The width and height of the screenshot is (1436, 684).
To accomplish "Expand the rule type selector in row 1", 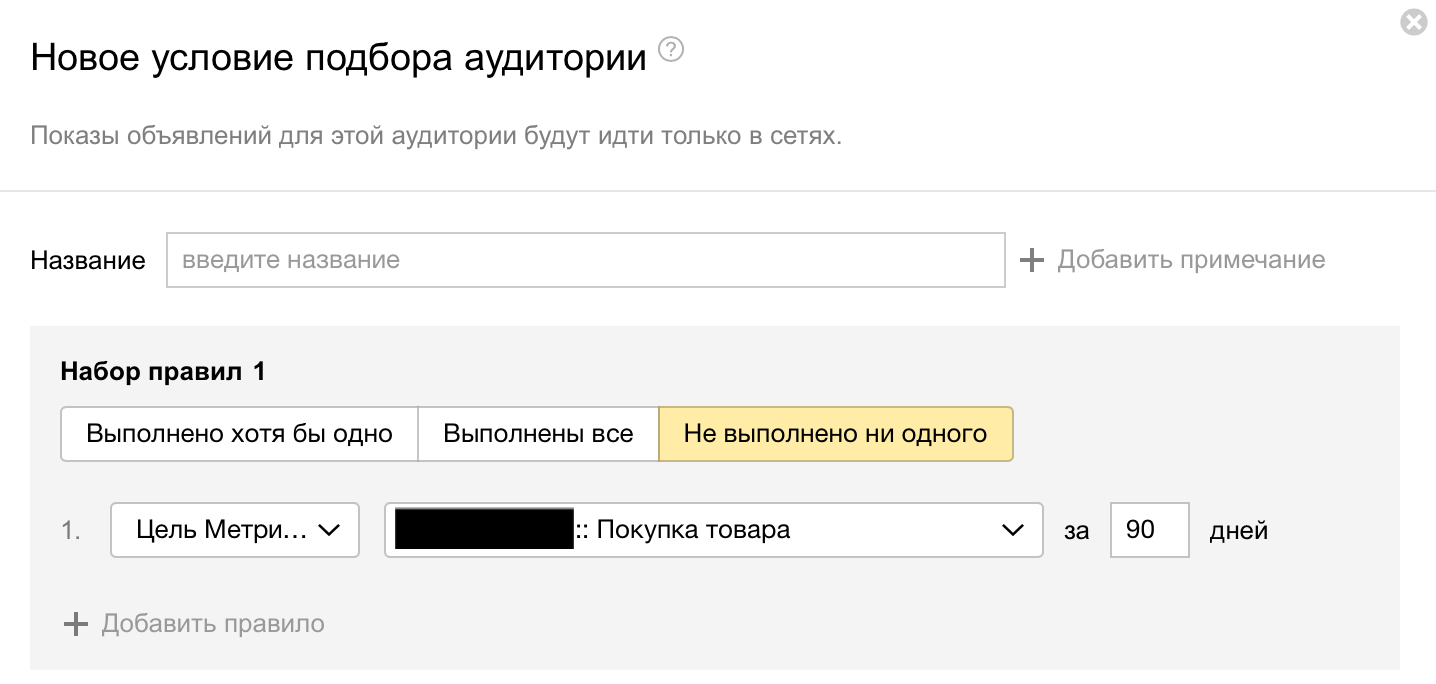I will click(235, 530).
